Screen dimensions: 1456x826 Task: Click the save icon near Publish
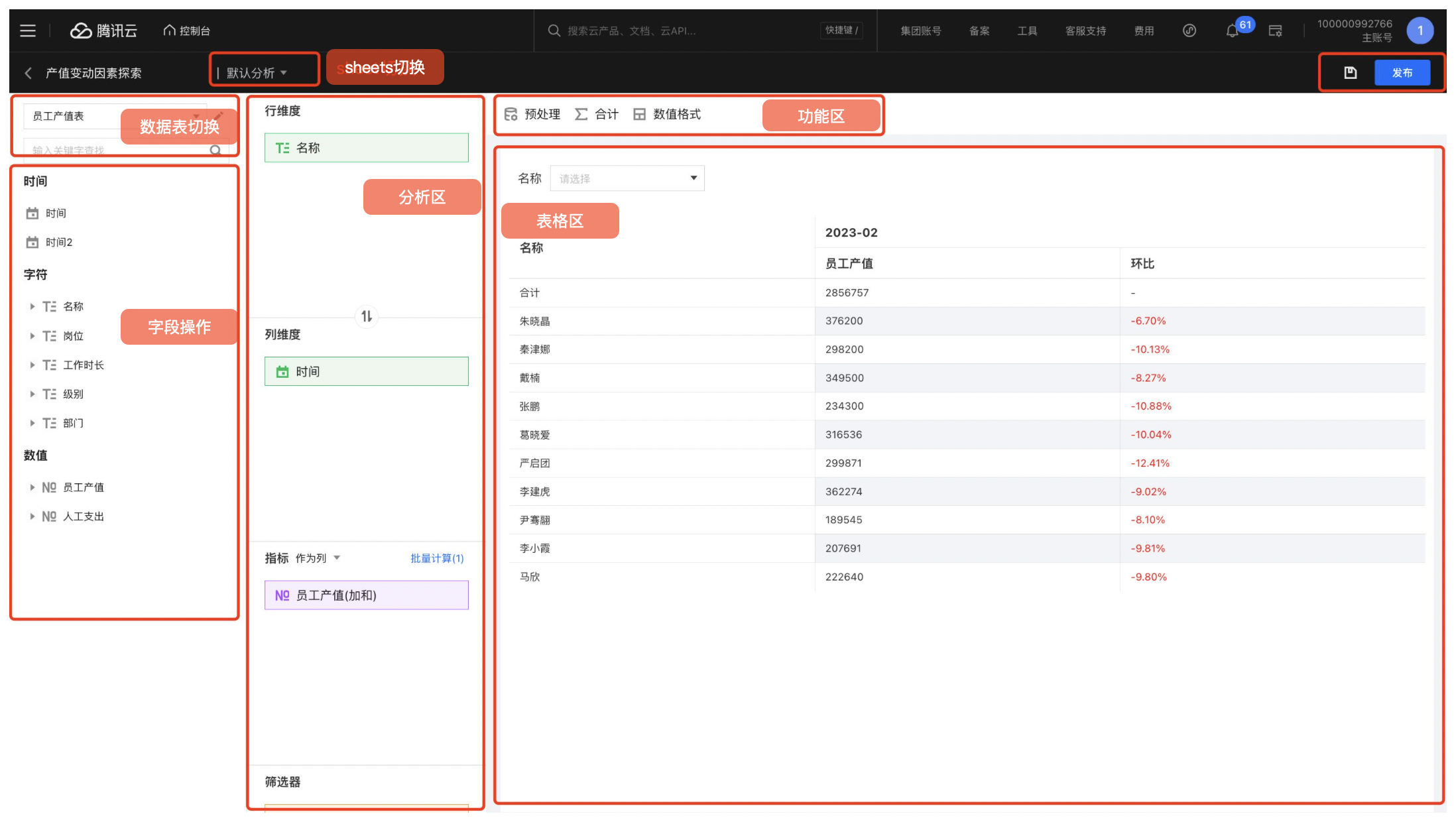(x=1350, y=73)
